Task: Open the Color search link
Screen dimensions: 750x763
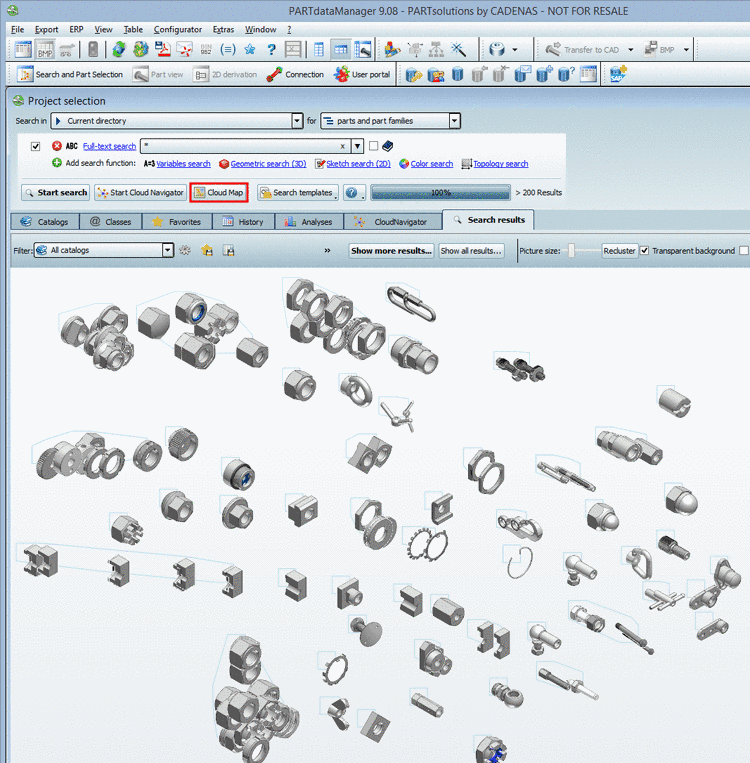Action: click(x=432, y=164)
